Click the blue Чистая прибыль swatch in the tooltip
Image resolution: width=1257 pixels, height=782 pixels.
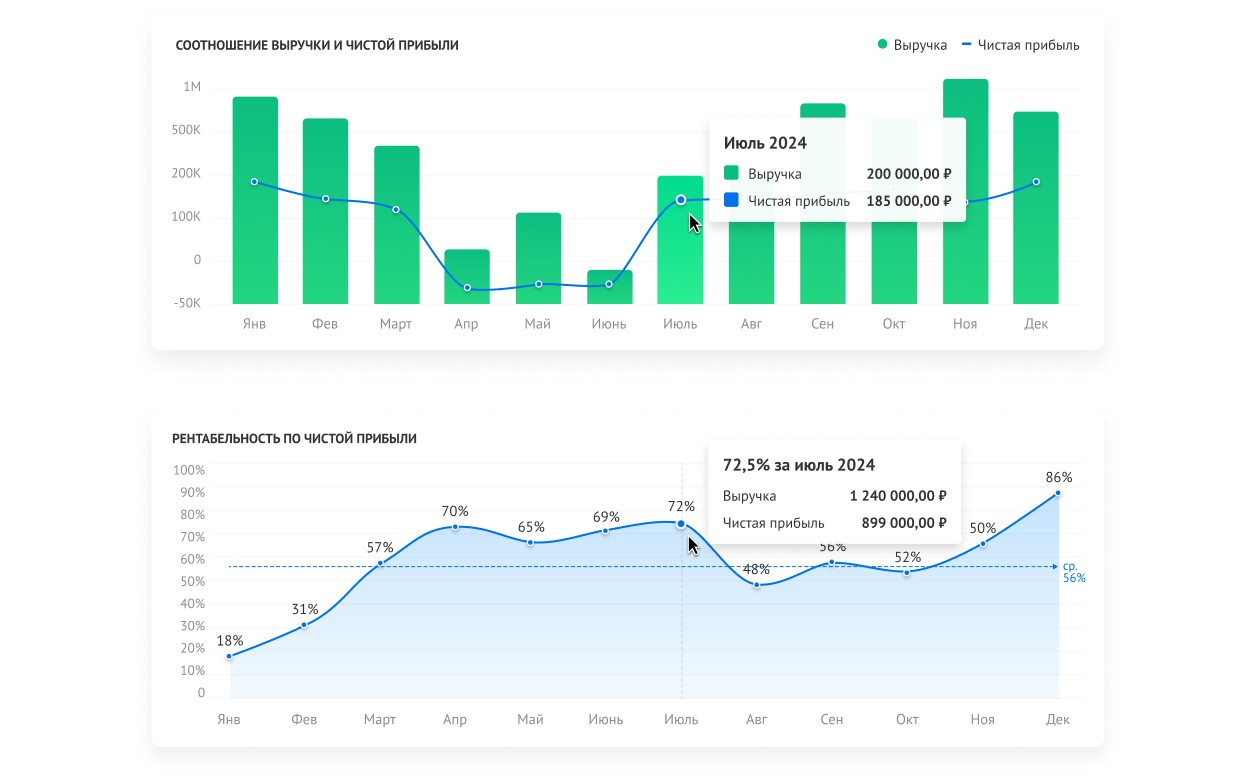coord(731,201)
